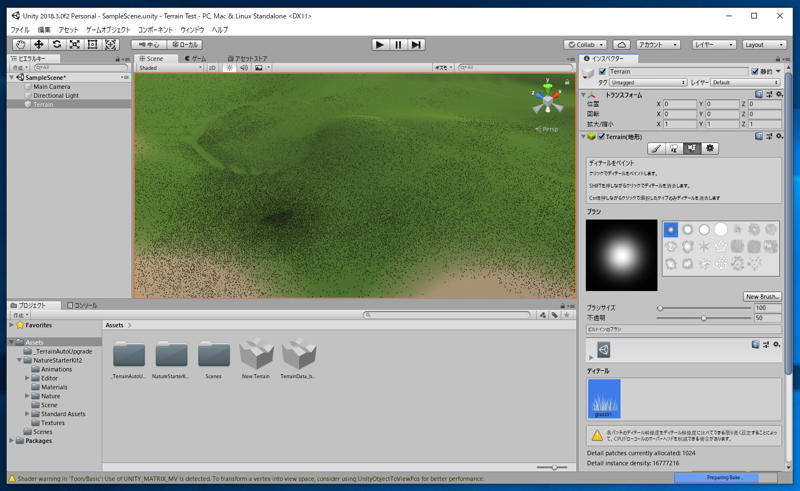Toggle scene audio speaker icon
Viewport: 800px width, 491px height.
pyautogui.click(x=244, y=67)
